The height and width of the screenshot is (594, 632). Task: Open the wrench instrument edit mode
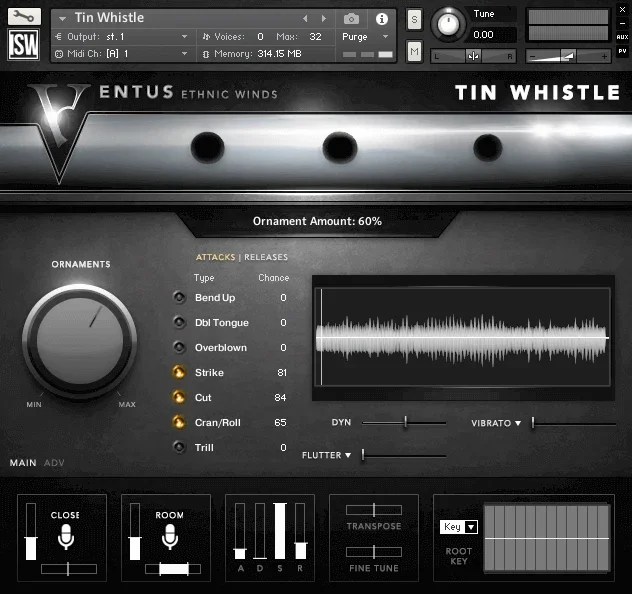[24, 16]
